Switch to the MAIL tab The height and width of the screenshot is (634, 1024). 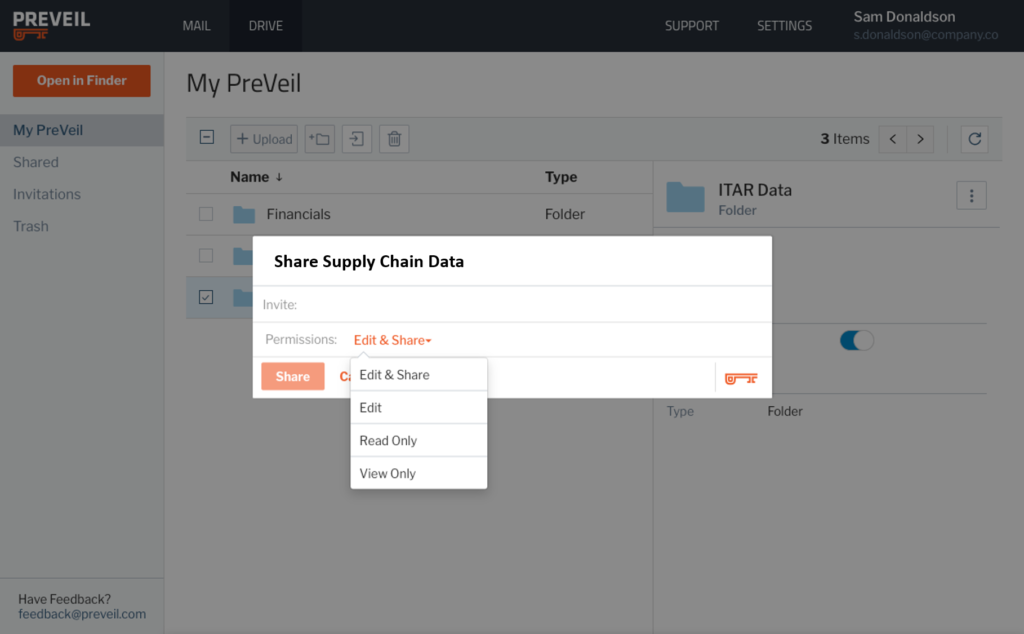coord(197,26)
